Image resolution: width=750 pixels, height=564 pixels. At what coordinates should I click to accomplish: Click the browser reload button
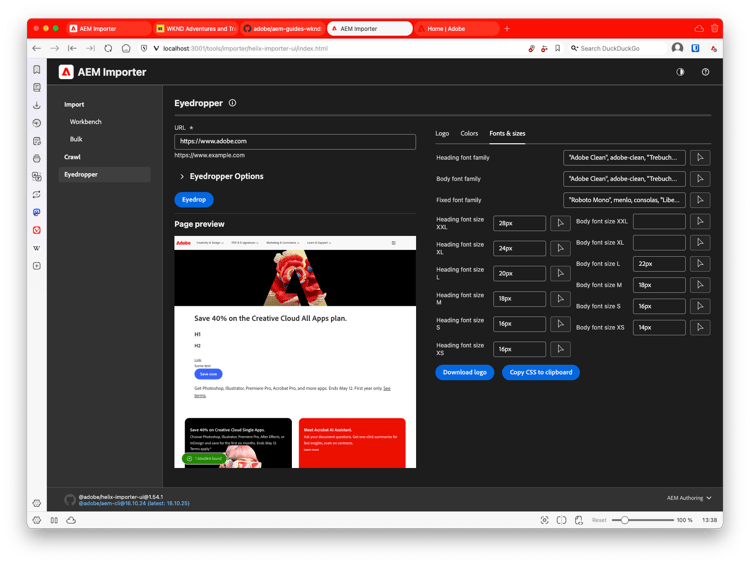(x=108, y=48)
